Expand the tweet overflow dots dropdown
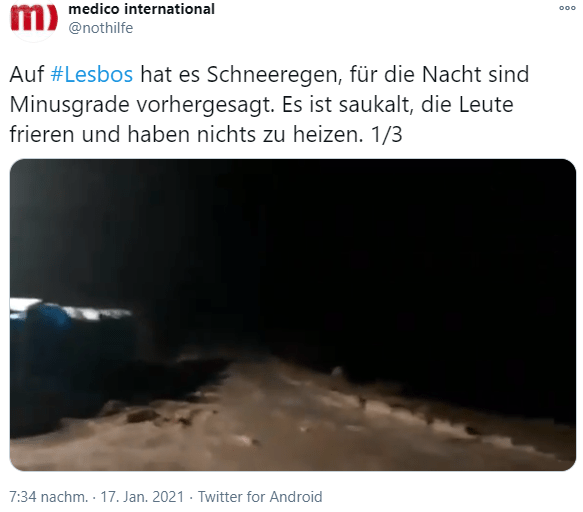The width and height of the screenshot is (583, 512). [x=567, y=8]
